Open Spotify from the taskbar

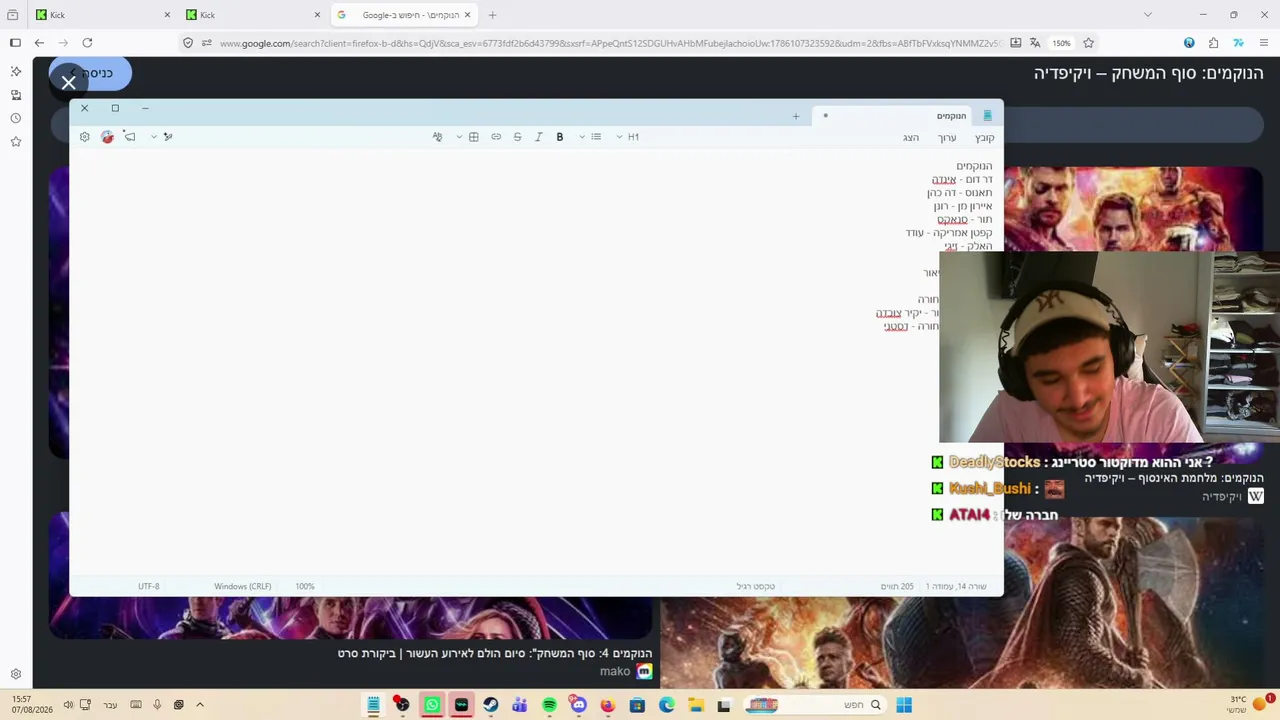pos(549,705)
